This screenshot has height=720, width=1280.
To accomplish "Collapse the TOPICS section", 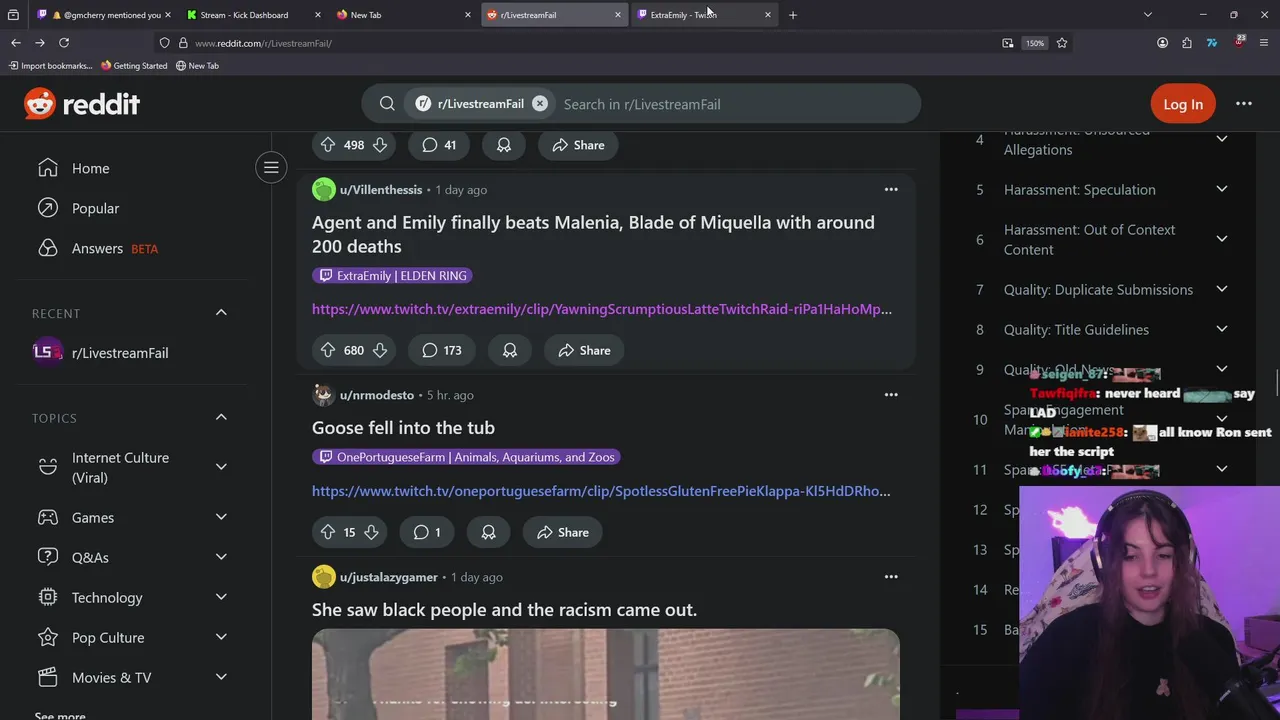I will [x=221, y=417].
